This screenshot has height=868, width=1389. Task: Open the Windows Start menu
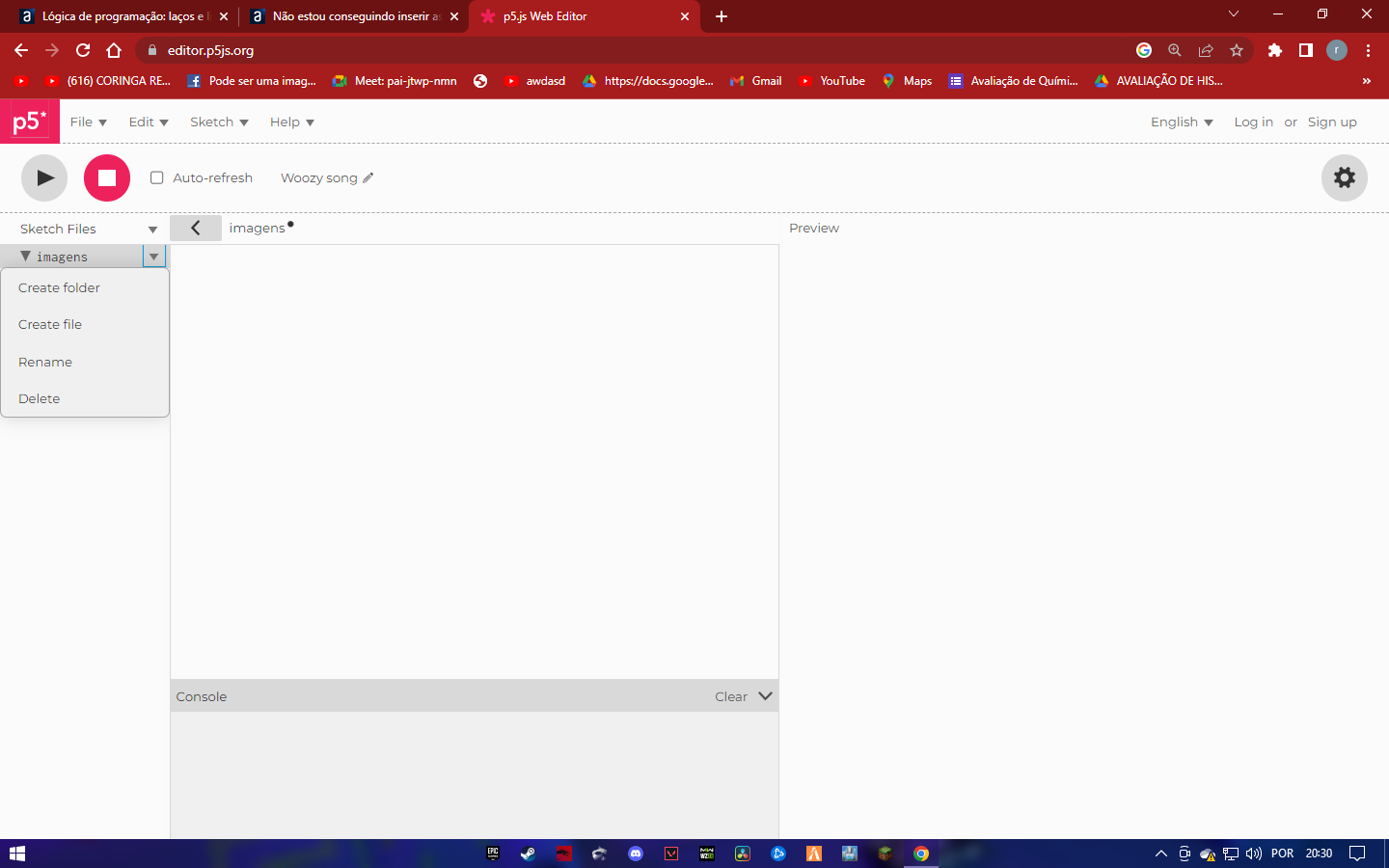16,854
